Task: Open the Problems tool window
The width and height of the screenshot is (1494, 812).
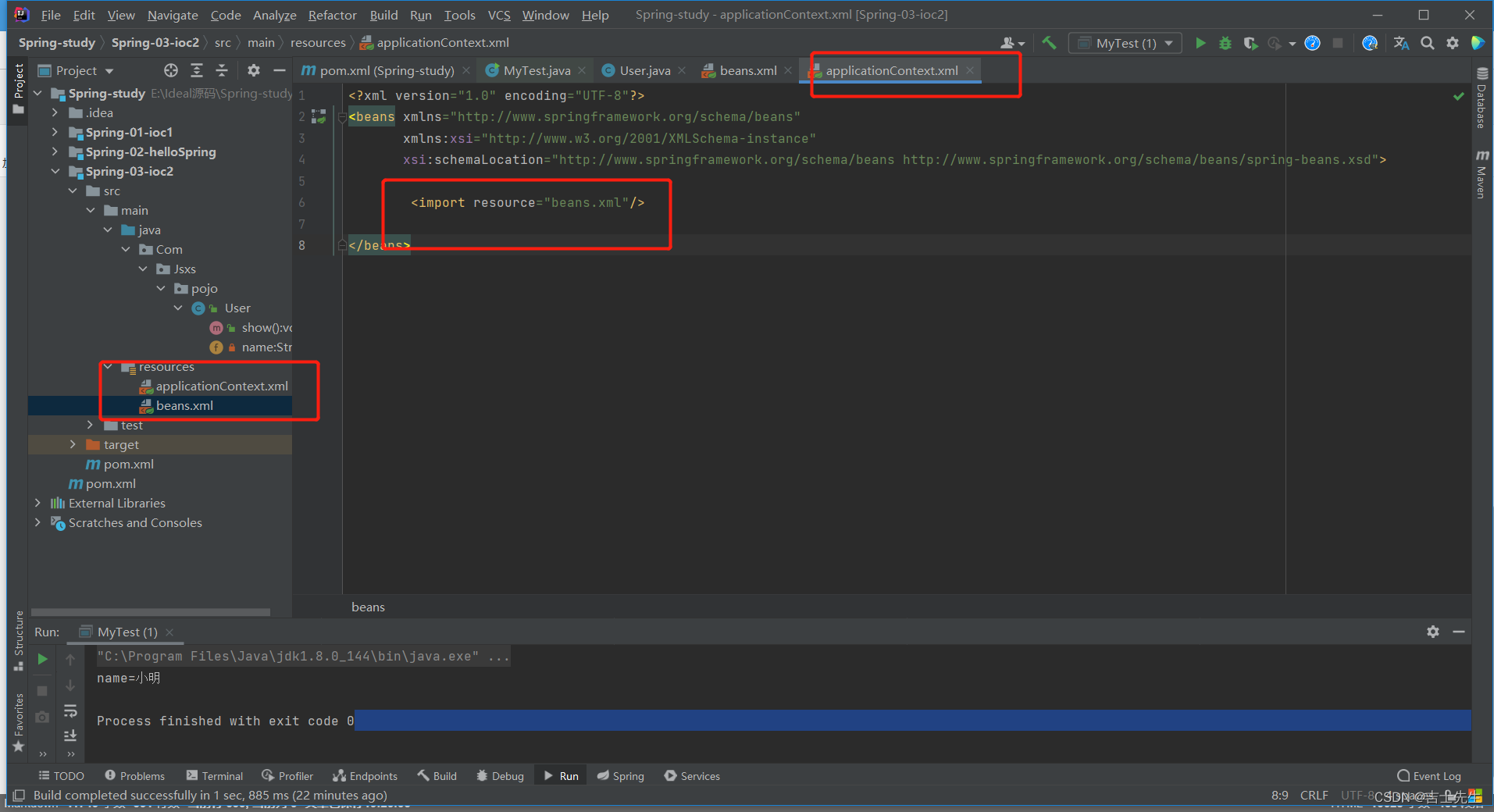Action: click(134, 776)
